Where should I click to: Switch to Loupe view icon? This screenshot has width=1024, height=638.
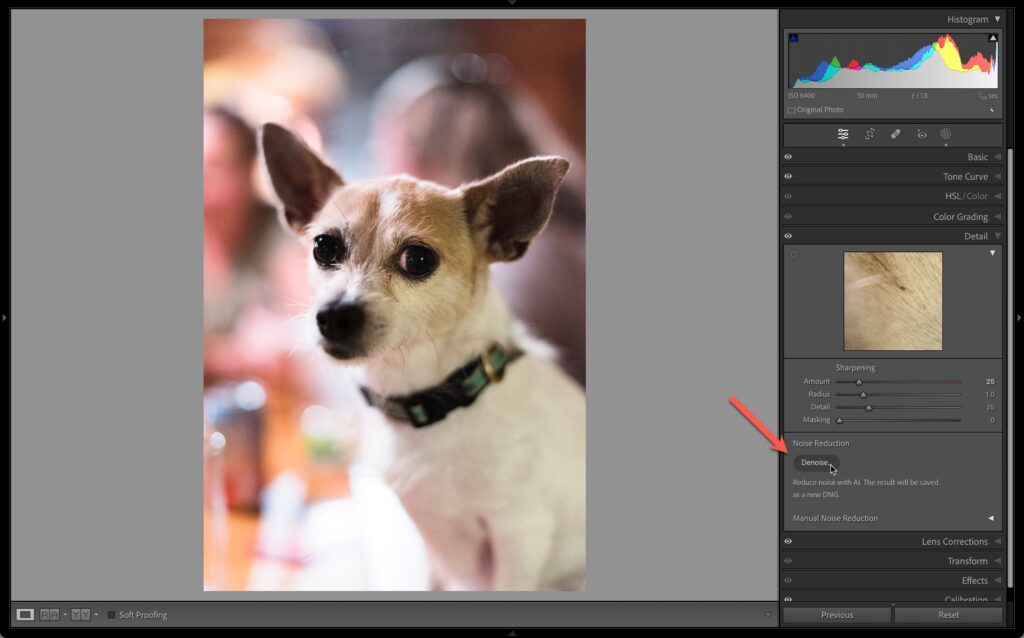point(25,614)
